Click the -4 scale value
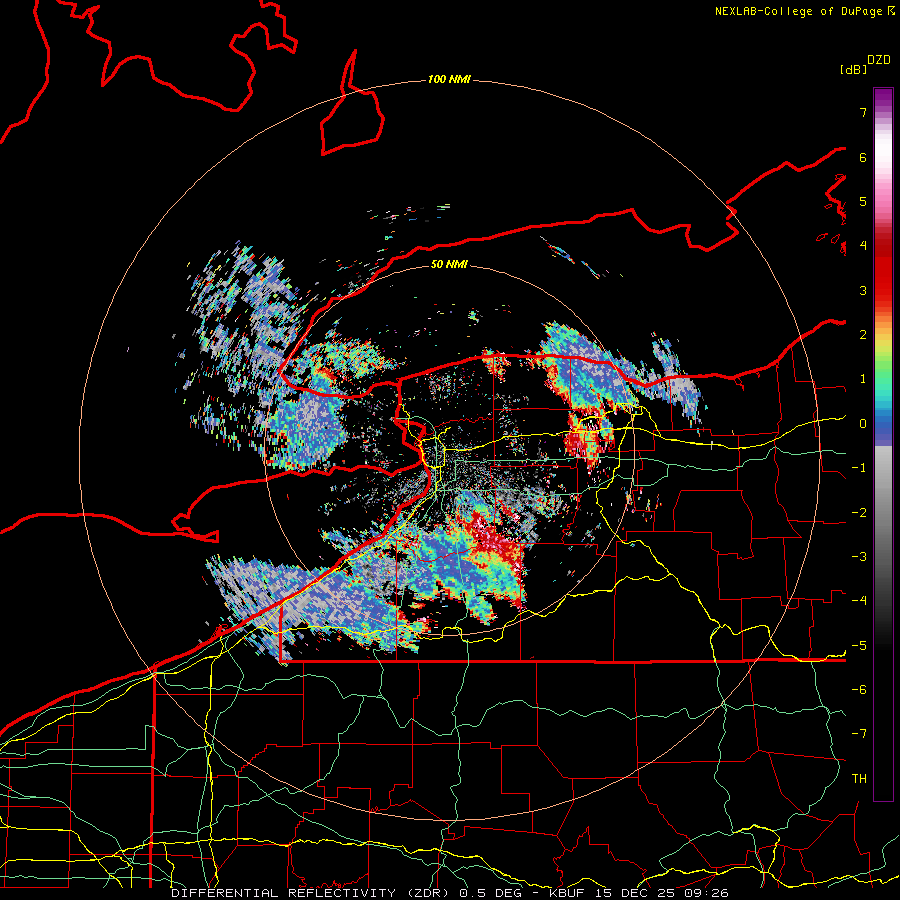Image resolution: width=900 pixels, height=900 pixels. 859,601
